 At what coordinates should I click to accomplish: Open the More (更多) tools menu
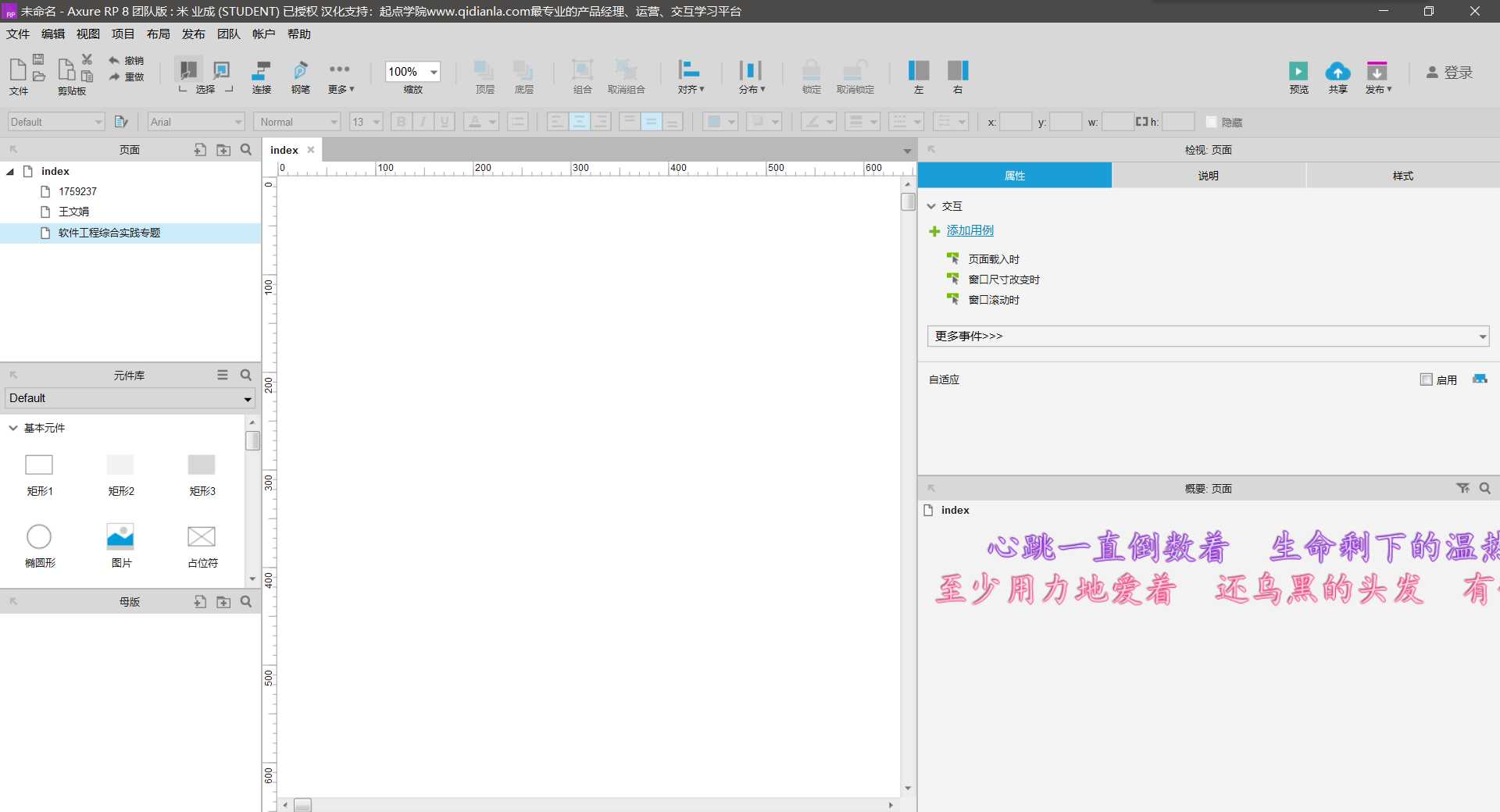click(341, 77)
